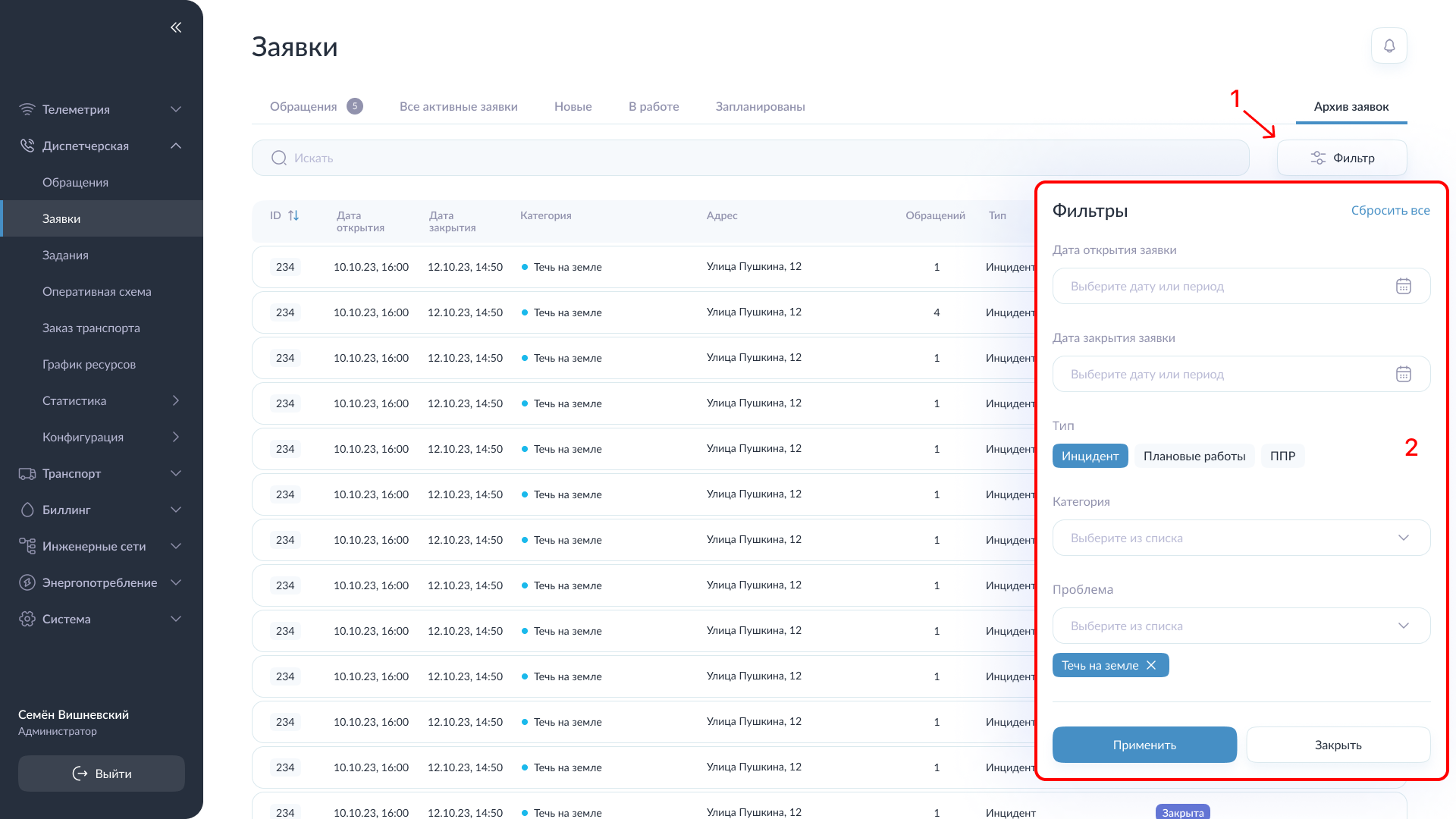This screenshot has width=1456, height=819.
Task: Collapse the sidebar with double-chevron icon
Action: (x=176, y=27)
